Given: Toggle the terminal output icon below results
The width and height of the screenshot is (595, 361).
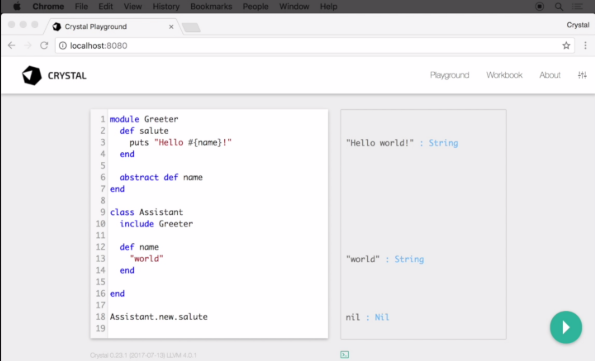Looking at the screenshot, I should pos(345,355).
